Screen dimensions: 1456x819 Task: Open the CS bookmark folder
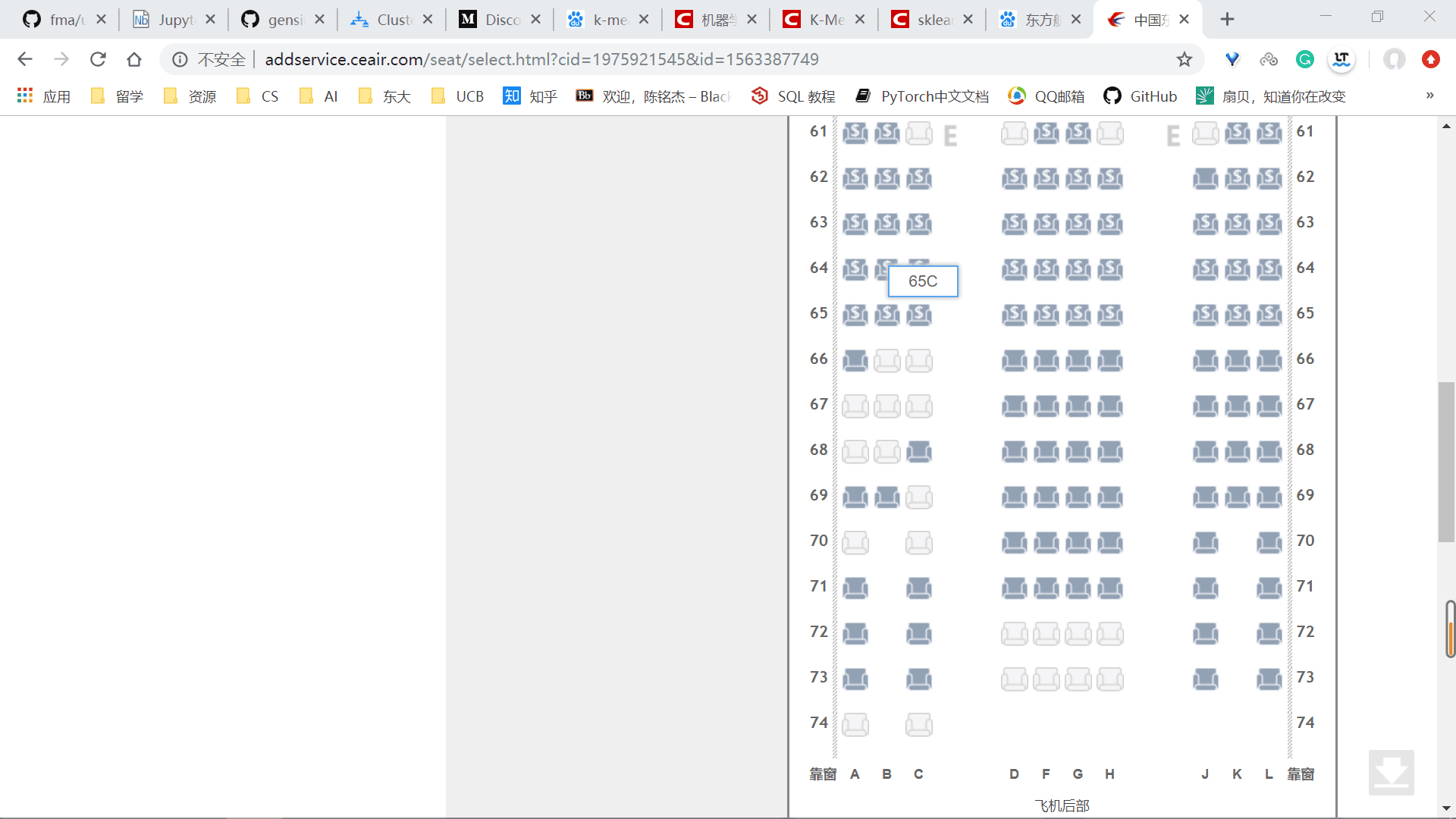pyautogui.click(x=258, y=96)
